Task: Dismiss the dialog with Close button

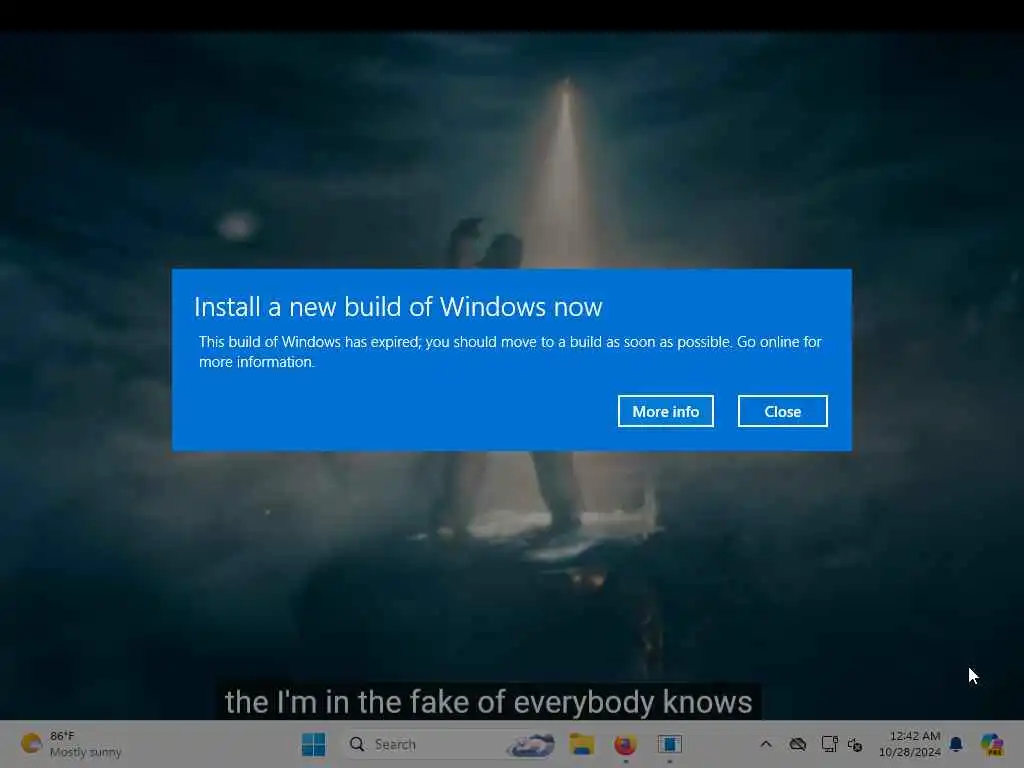Action: tap(782, 411)
